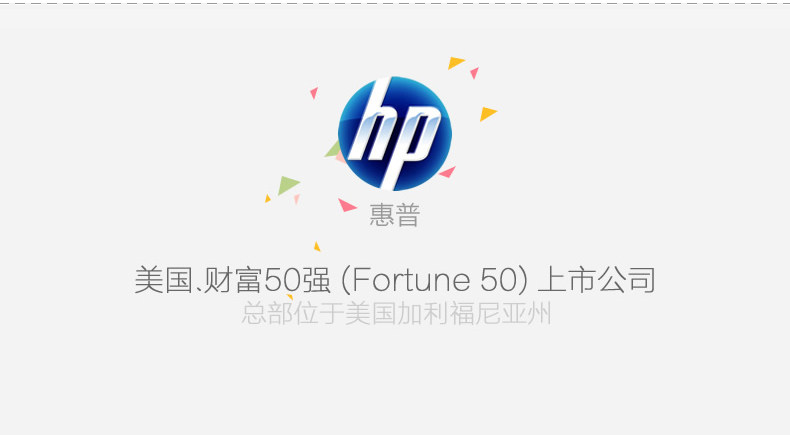This screenshot has width=790, height=435.
Task: Select the large green triangle lower-left of the logo
Action: coord(288,185)
